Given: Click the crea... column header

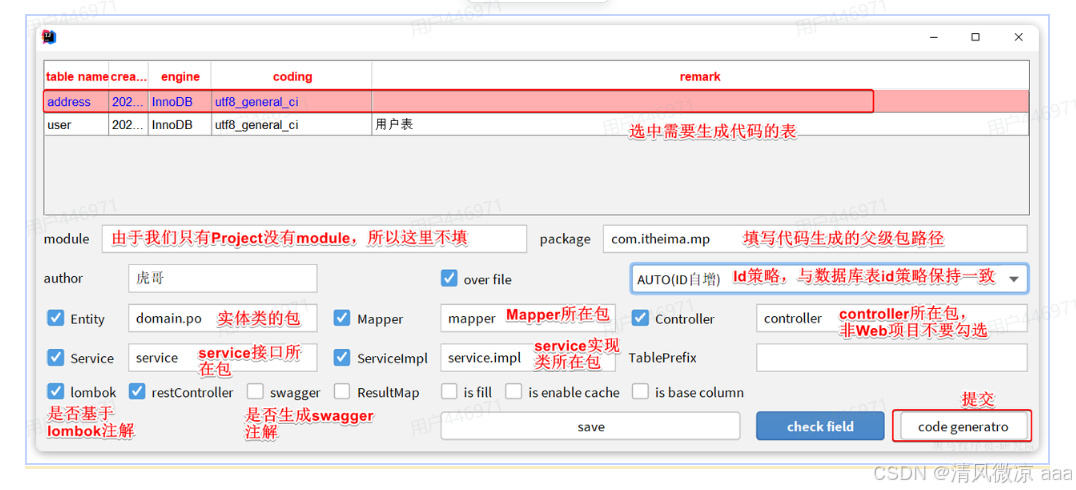Looking at the screenshot, I should [x=128, y=76].
